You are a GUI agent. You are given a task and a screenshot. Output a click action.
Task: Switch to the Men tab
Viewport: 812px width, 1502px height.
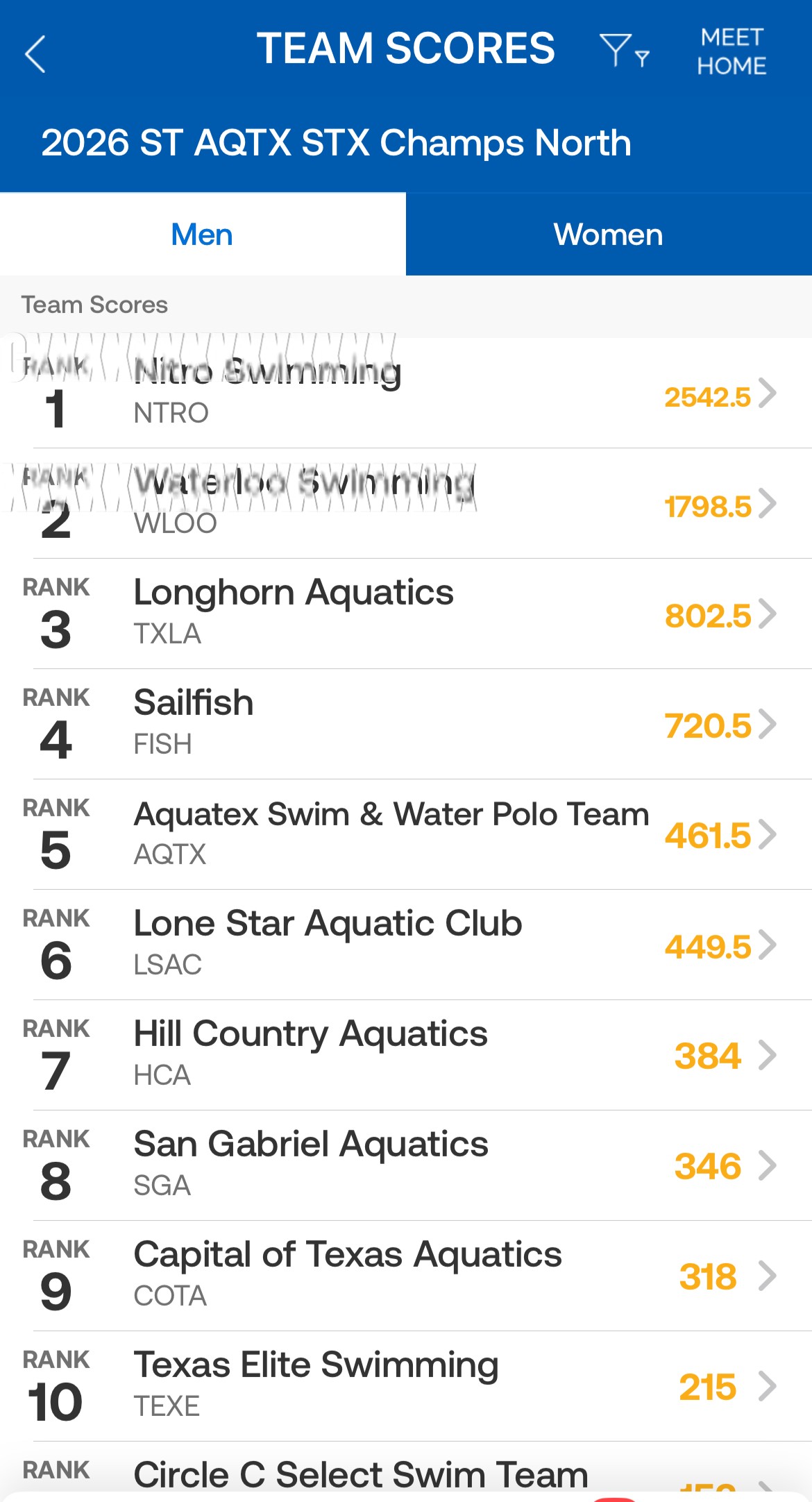click(202, 235)
